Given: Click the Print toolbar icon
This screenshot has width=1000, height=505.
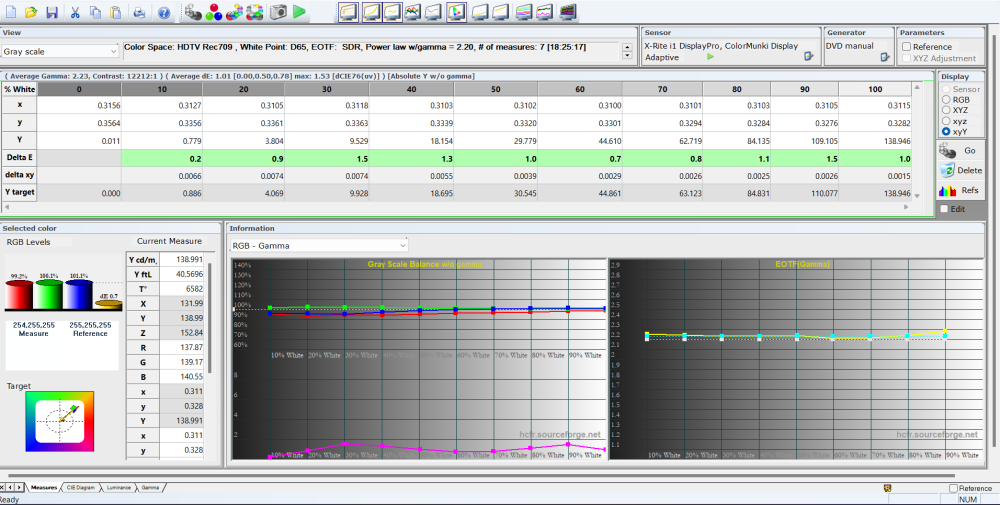Looking at the screenshot, I should click(x=139, y=12).
